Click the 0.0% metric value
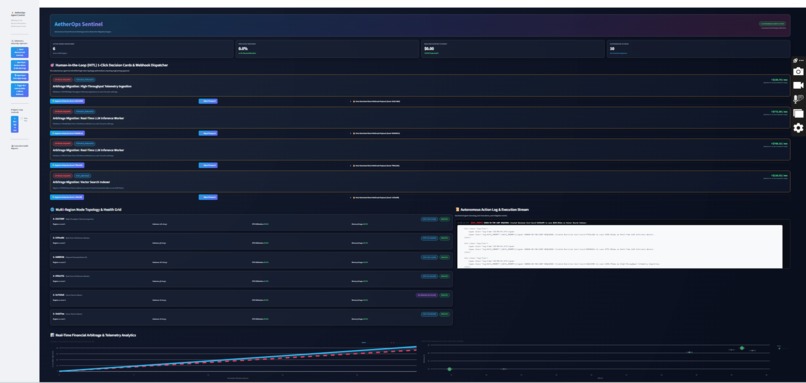 point(243,48)
